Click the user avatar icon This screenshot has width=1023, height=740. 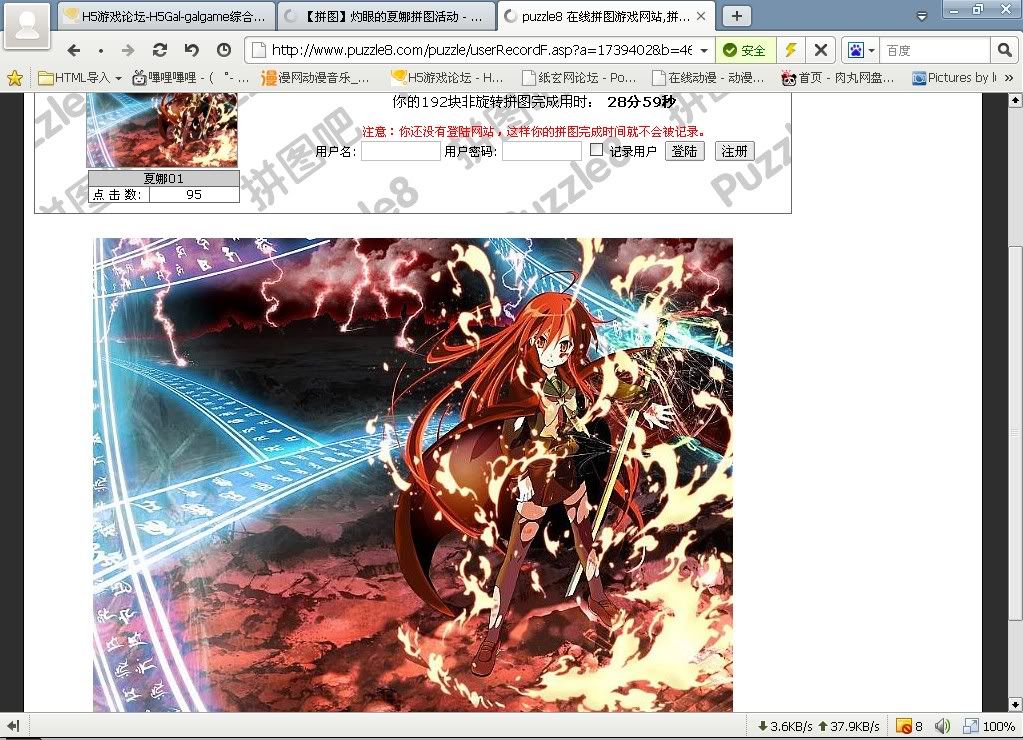(x=27, y=26)
